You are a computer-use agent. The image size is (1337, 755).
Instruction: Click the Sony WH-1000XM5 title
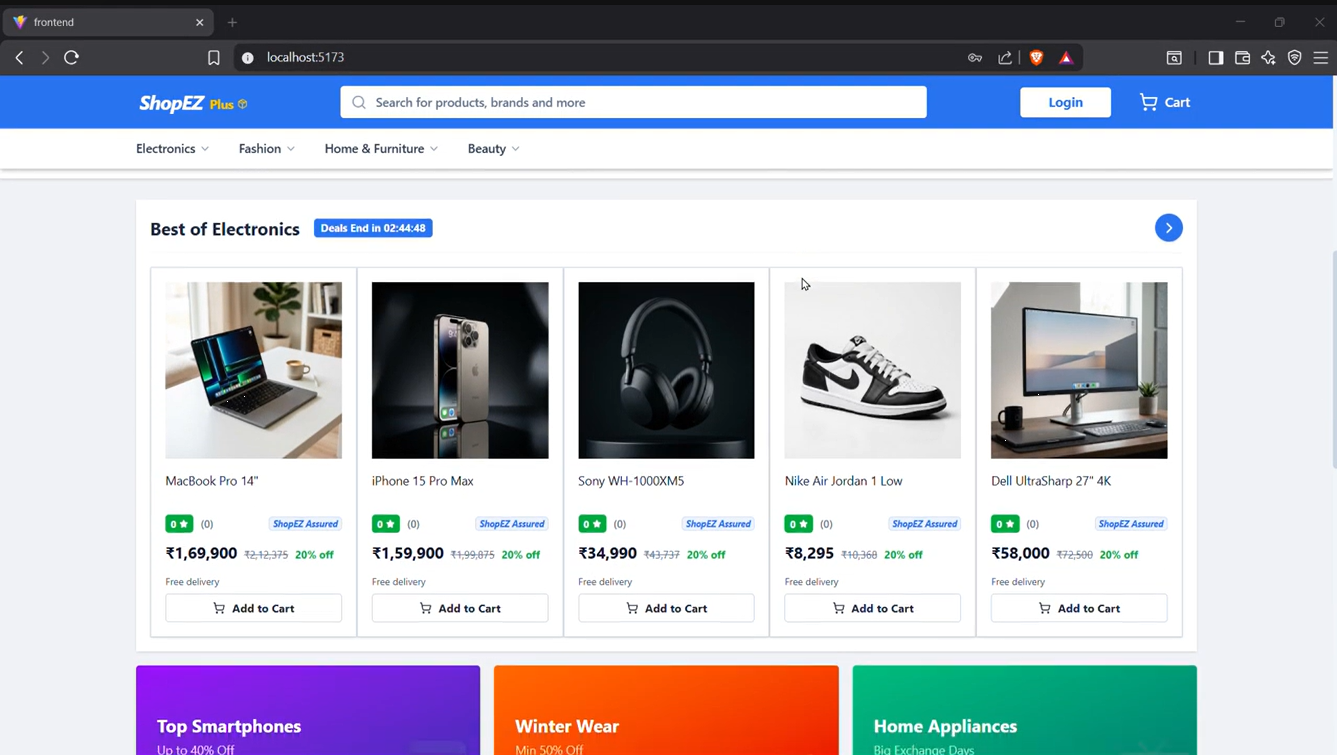point(631,481)
